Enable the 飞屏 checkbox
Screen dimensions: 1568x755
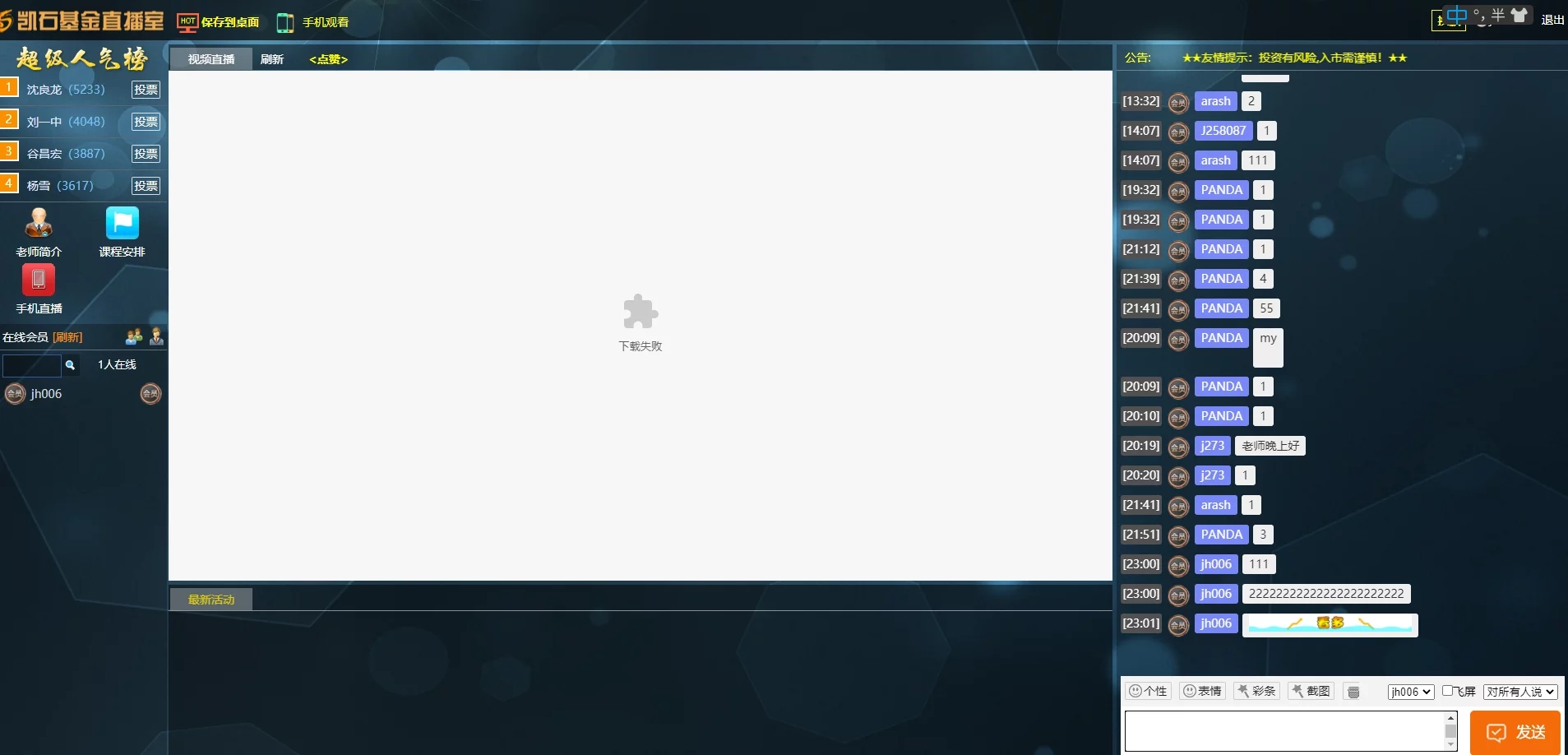pyautogui.click(x=1448, y=691)
